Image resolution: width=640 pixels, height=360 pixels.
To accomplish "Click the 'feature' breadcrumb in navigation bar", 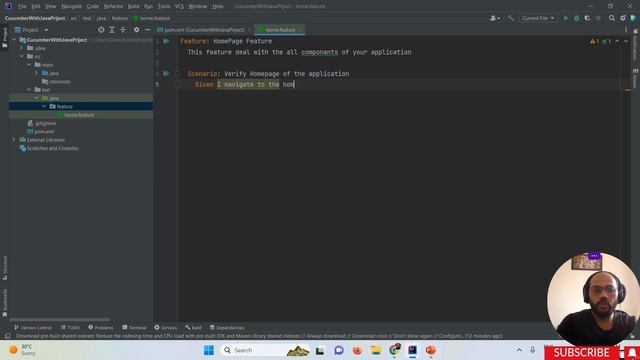I will (120, 18).
